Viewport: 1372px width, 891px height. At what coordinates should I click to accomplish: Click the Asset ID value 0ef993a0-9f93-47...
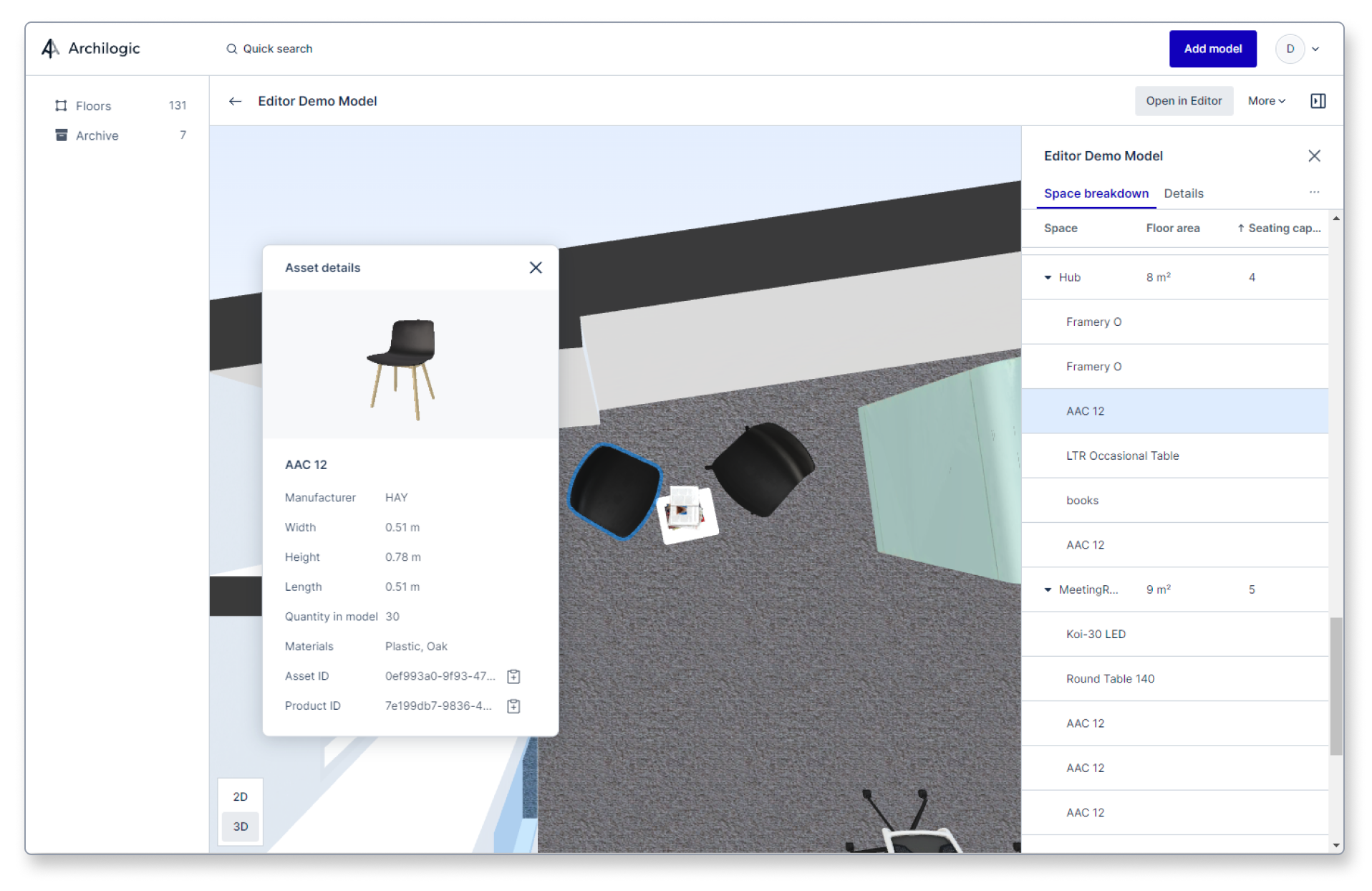440,676
